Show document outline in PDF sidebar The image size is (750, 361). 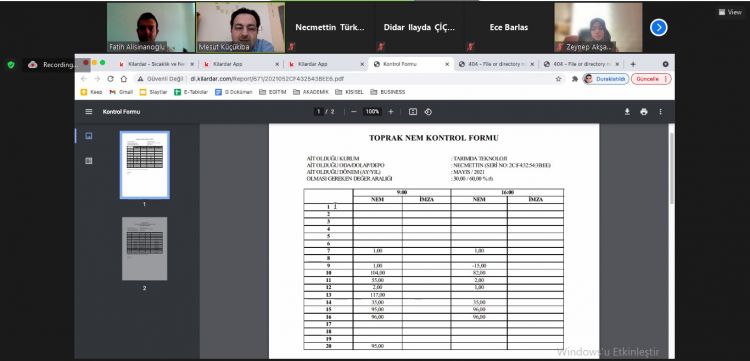[88, 161]
